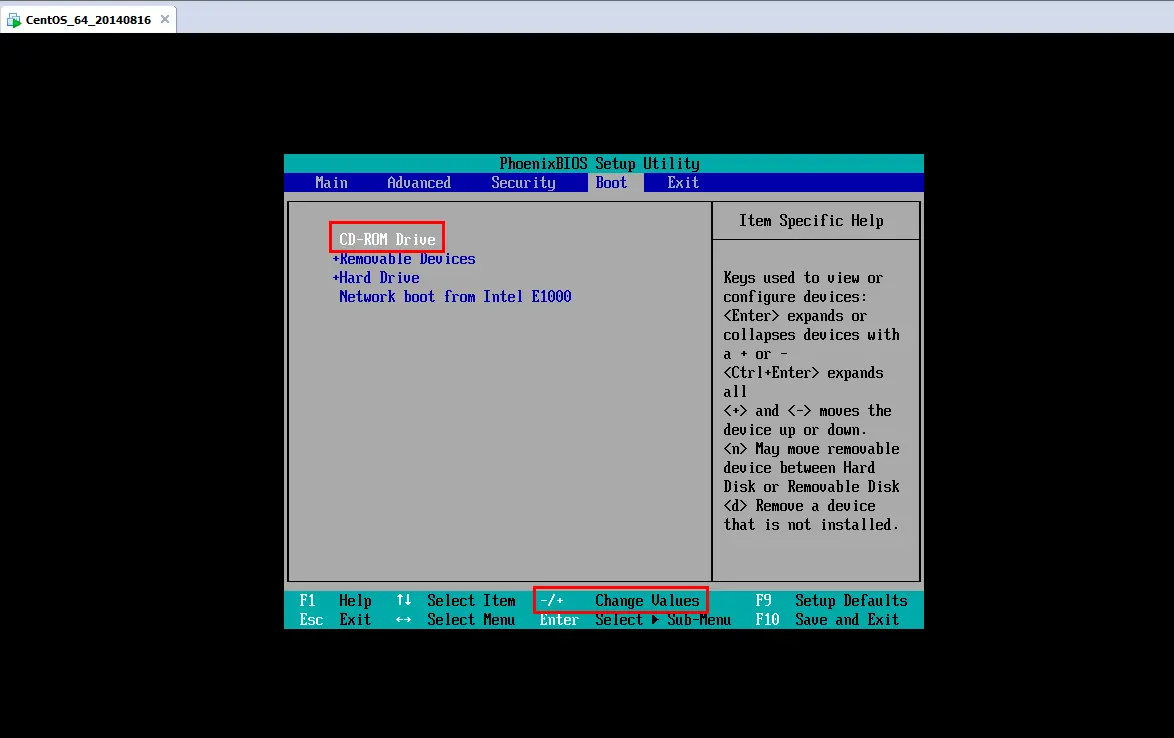The width and height of the screenshot is (1174, 738).
Task: Click the PhoenixBIOS Setup Utility title
Action: 599,163
